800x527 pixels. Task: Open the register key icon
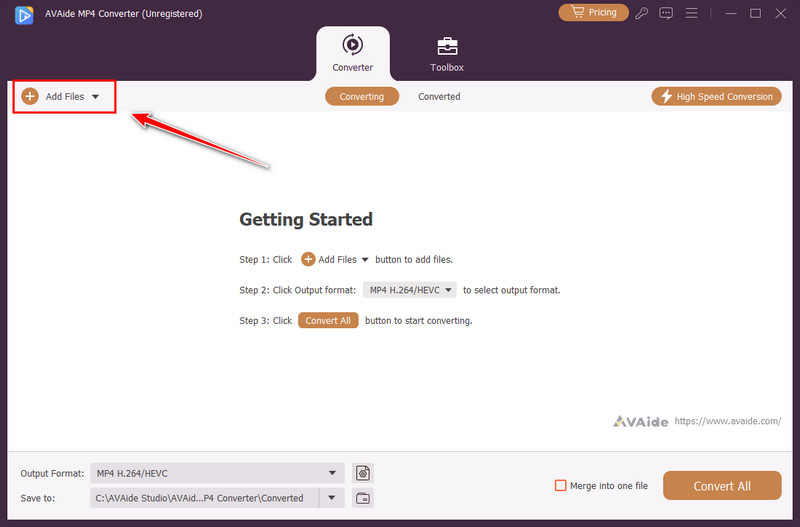[x=643, y=13]
